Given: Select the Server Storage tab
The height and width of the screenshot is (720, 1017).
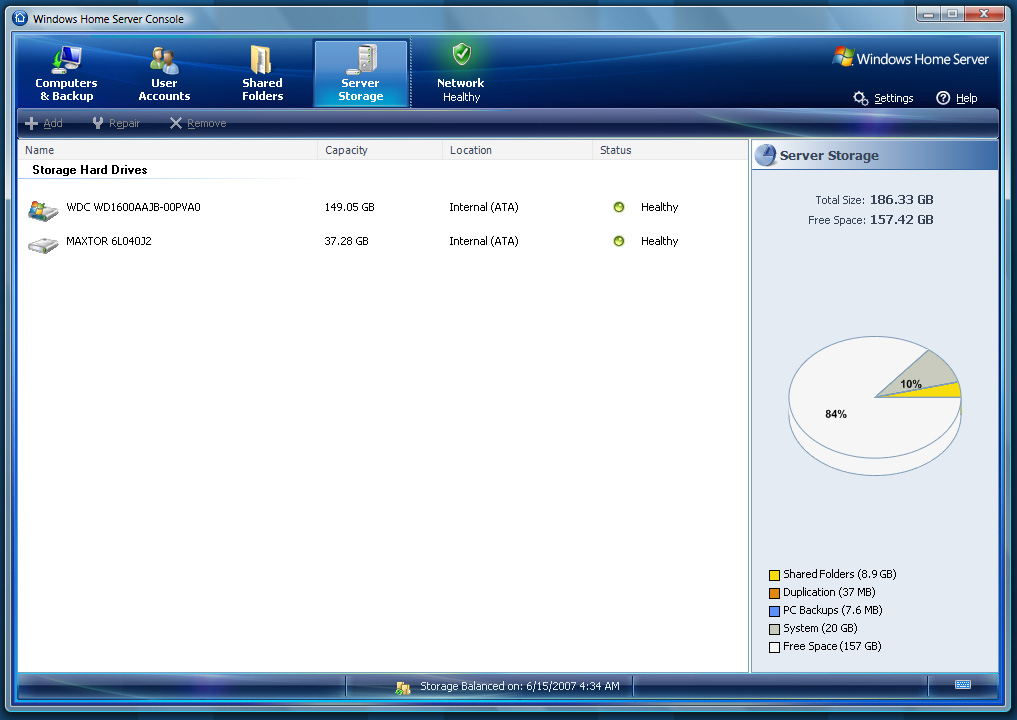Looking at the screenshot, I should click(x=360, y=74).
